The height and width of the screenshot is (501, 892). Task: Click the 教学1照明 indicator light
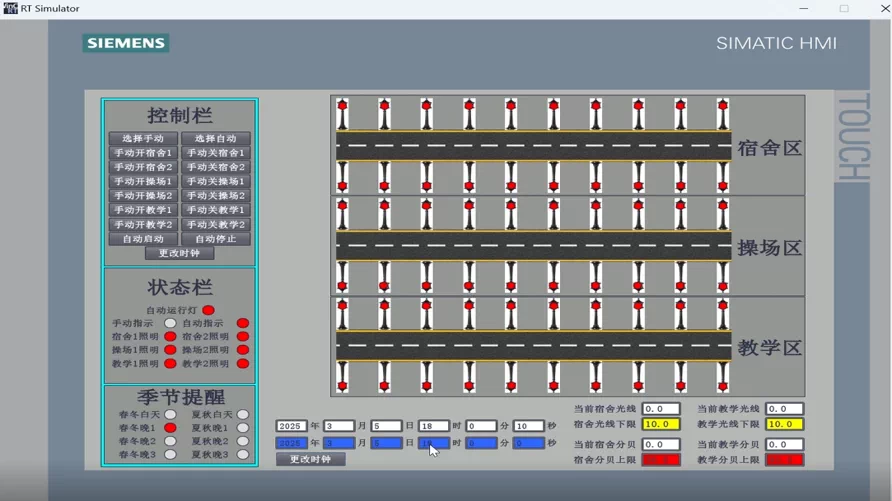170,363
